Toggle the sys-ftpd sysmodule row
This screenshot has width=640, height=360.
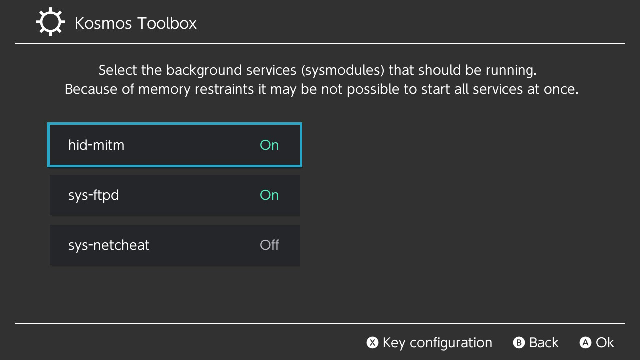pyautogui.click(x=175, y=195)
